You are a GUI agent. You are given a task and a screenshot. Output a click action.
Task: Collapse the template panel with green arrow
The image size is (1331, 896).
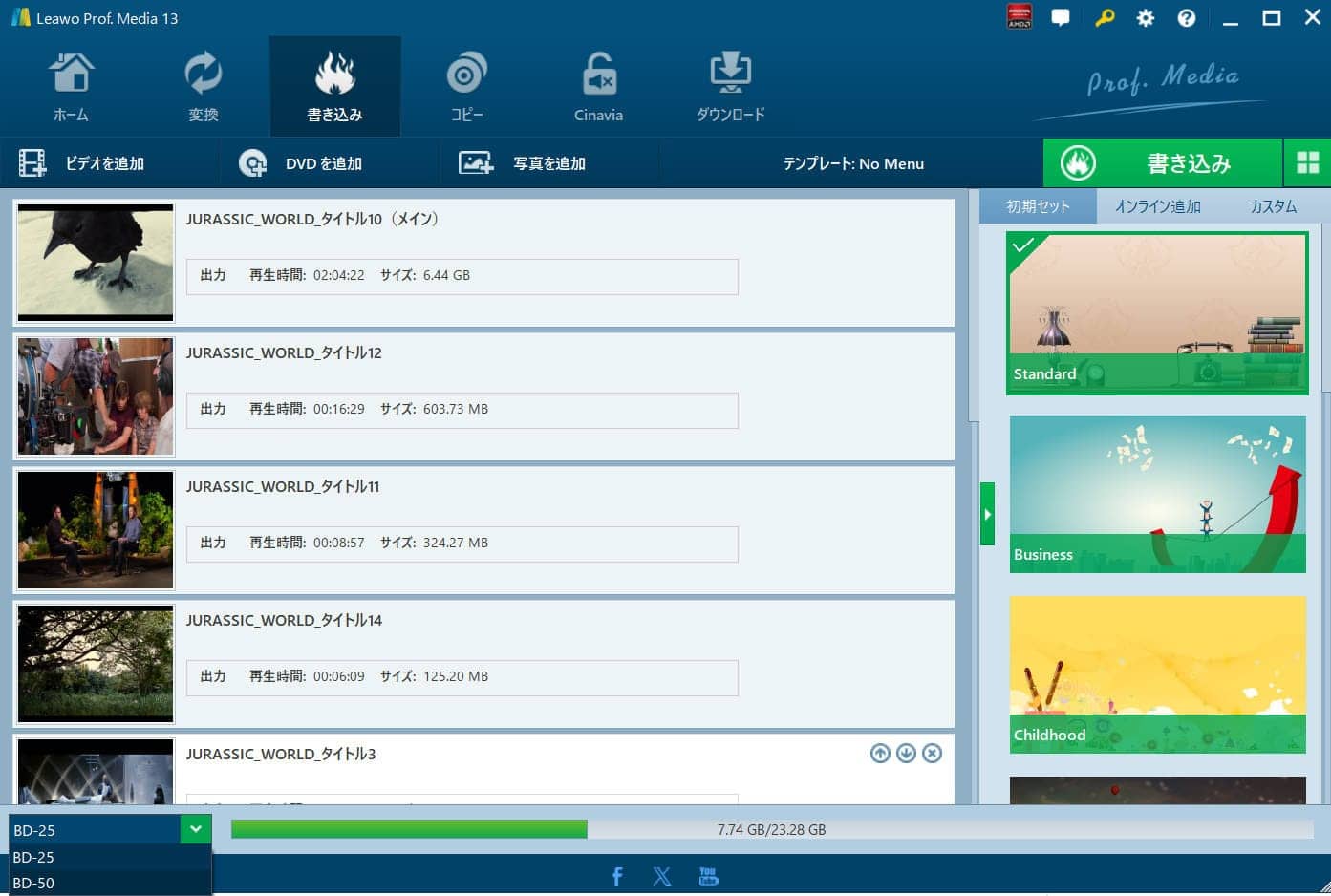tap(987, 514)
